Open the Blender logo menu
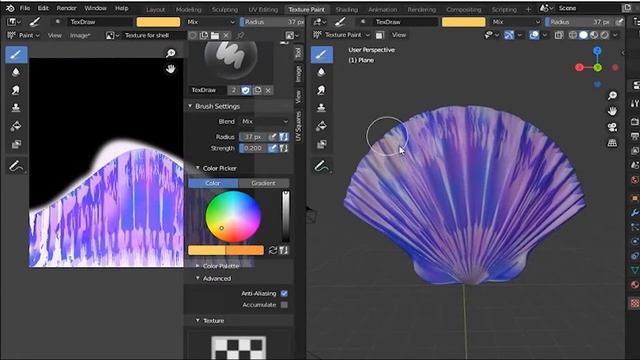Image resolution: width=640 pixels, height=360 pixels. click(x=10, y=8)
